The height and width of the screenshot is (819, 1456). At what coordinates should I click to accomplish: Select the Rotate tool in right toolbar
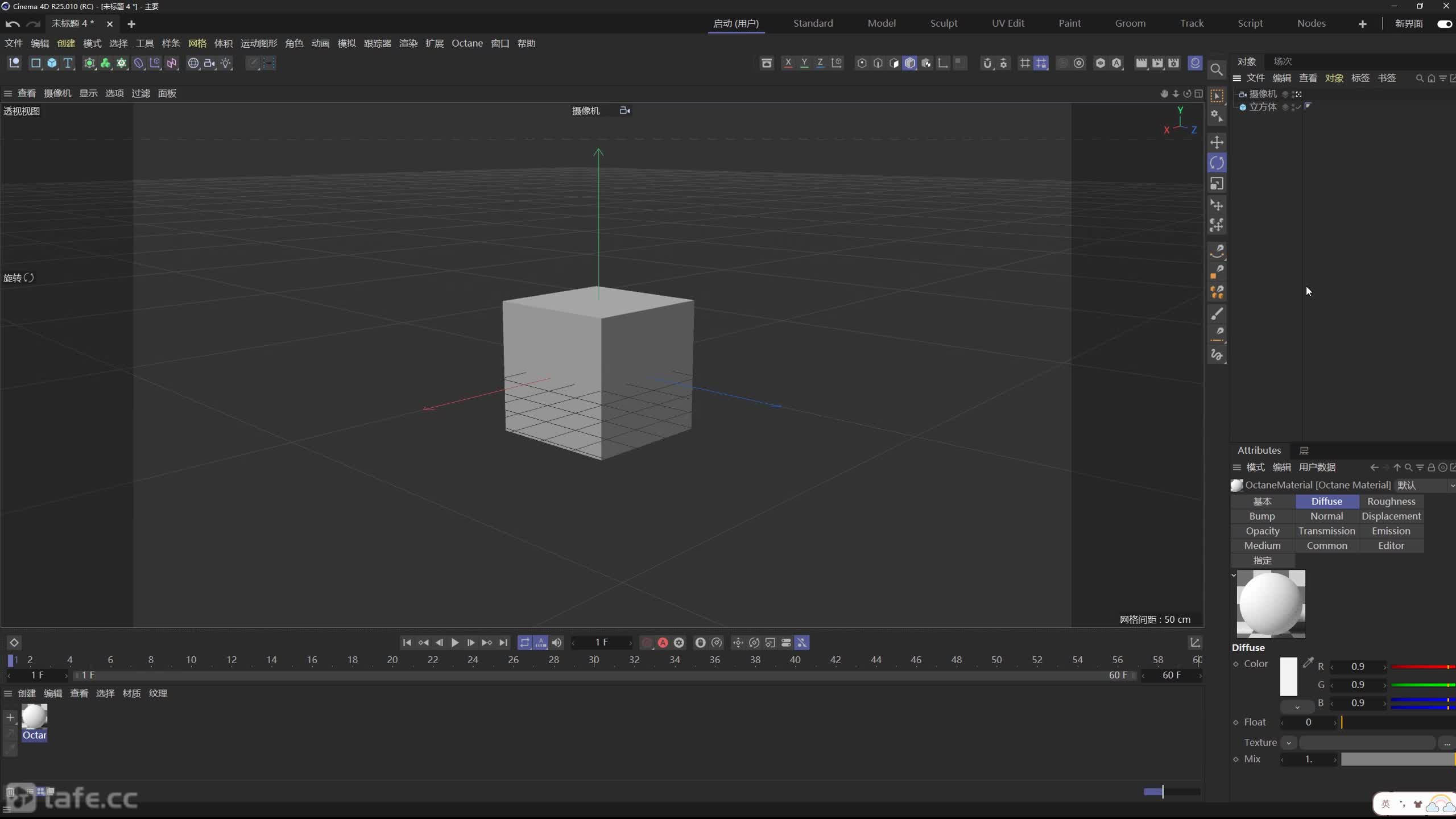pyautogui.click(x=1217, y=163)
